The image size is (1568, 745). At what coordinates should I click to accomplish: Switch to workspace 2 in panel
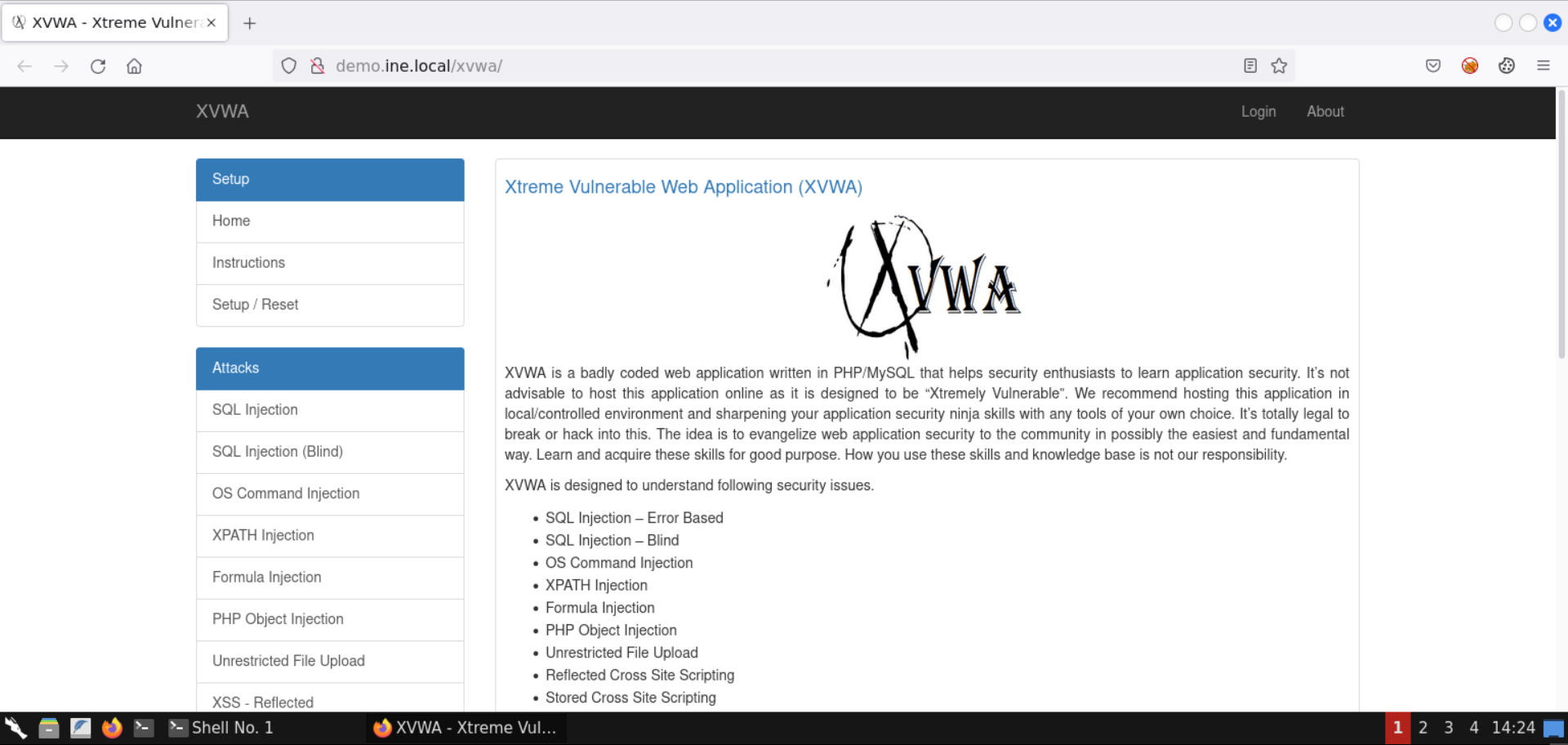[1423, 728]
